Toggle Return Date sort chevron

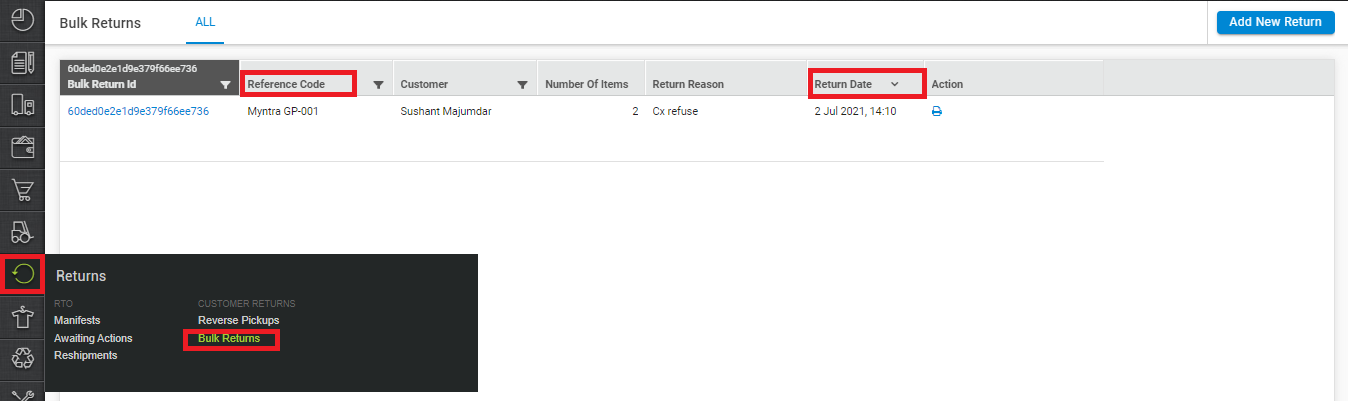tap(894, 84)
